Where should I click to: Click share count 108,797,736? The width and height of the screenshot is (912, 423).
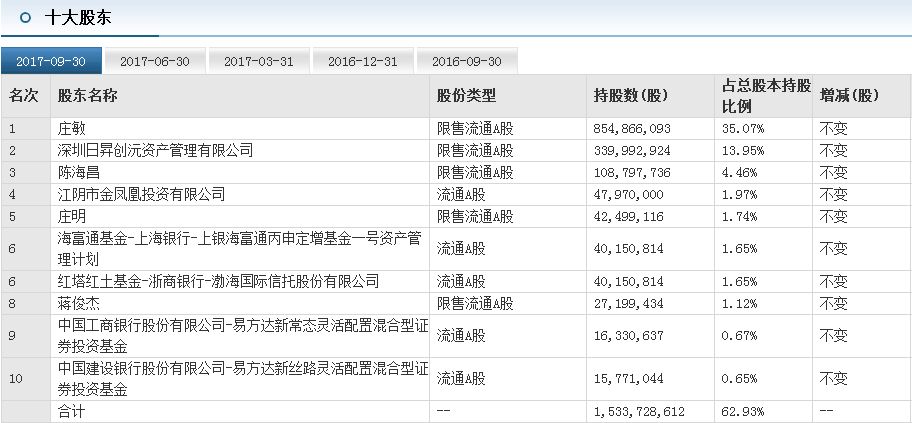[x=632, y=173]
